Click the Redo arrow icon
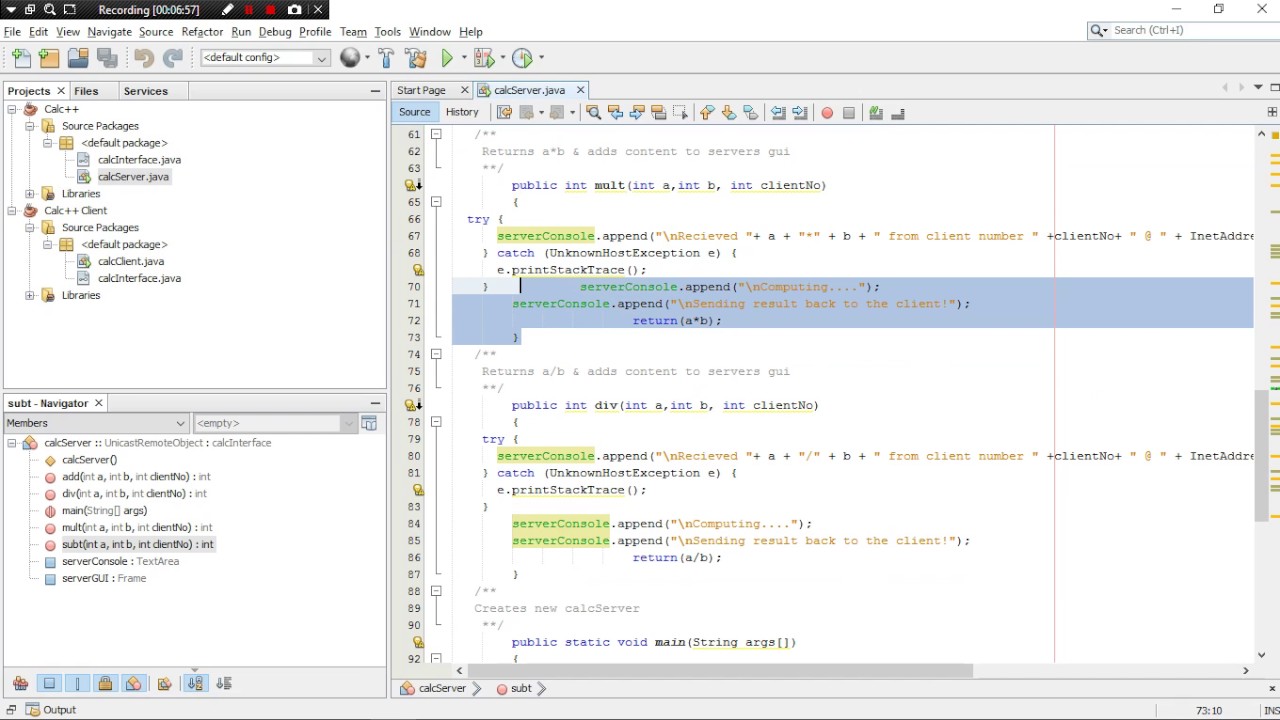 [x=172, y=58]
